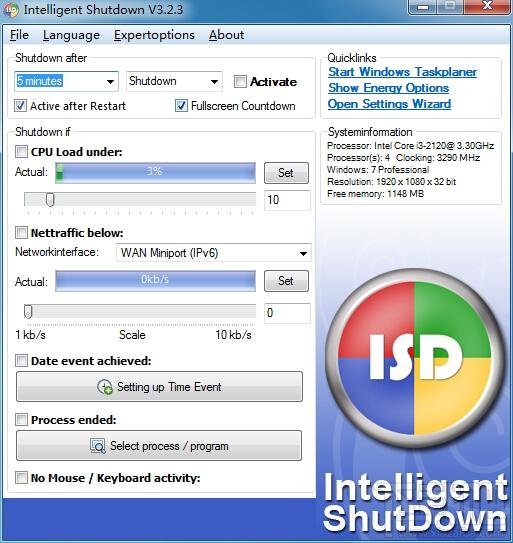This screenshot has width=513, height=543.
Task: Tick Process ended checkbox
Action: click(21, 420)
